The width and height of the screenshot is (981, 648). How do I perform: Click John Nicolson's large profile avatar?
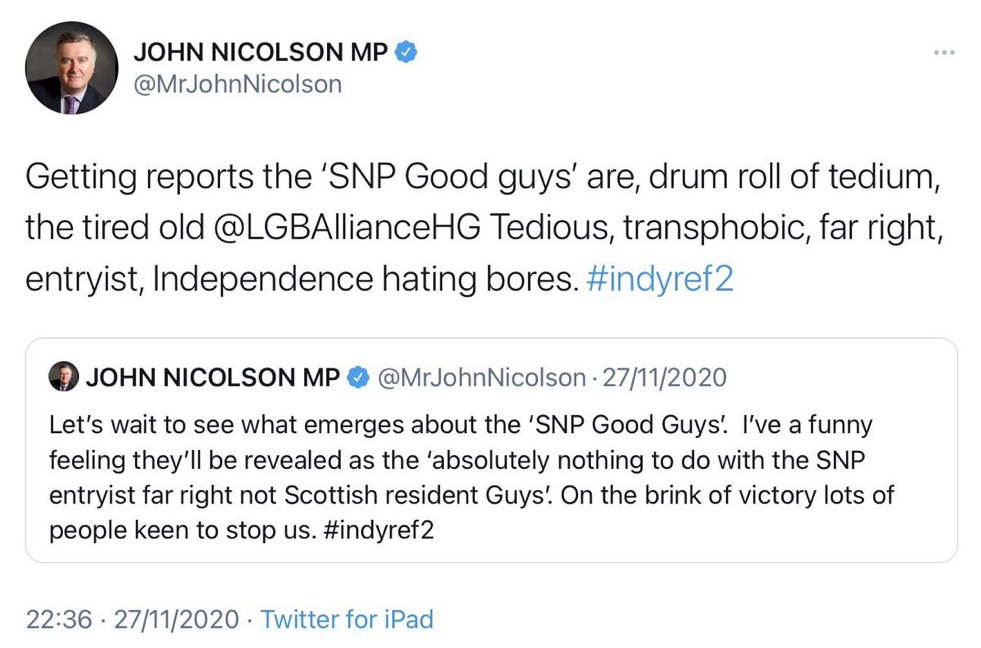tap(68, 67)
